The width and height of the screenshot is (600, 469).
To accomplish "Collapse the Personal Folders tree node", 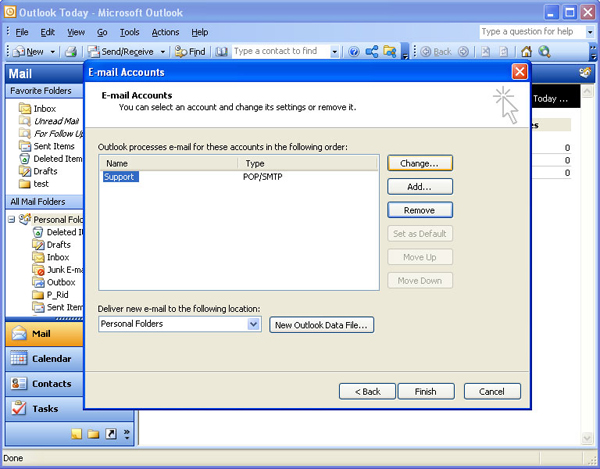I will (x=11, y=220).
